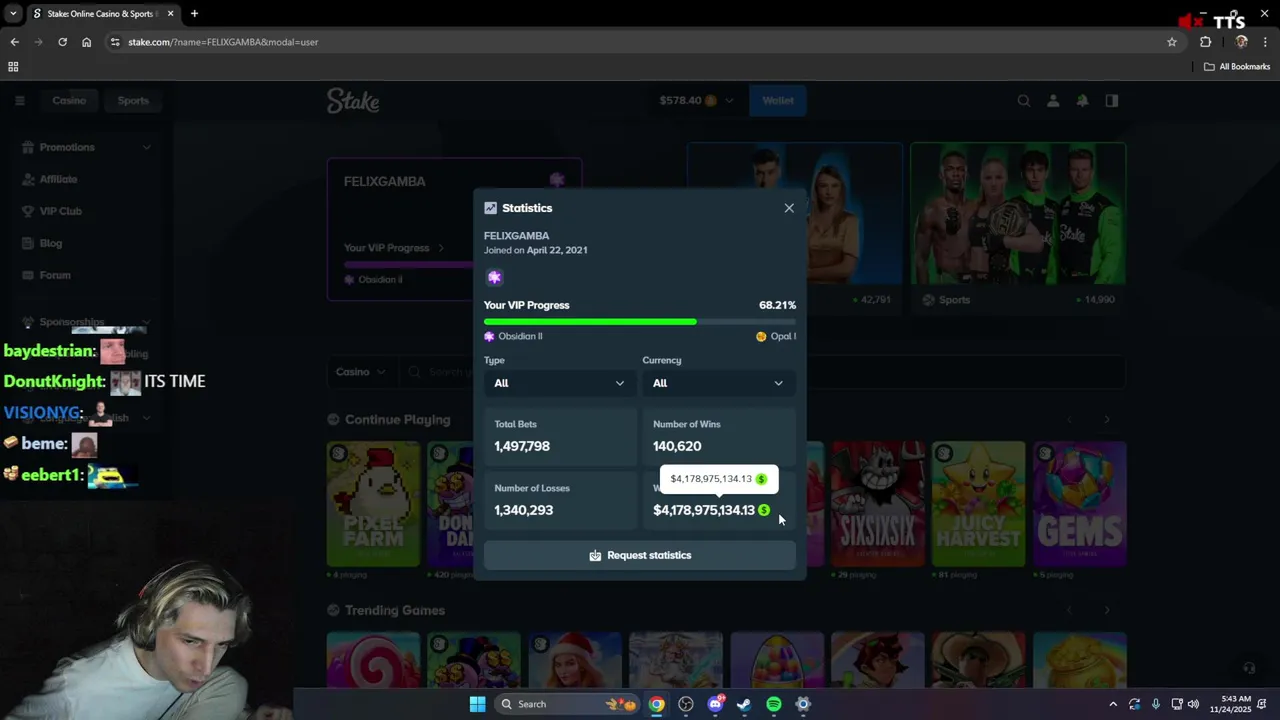
Task: Open the Type dropdown set to All
Action: pyautogui.click(x=560, y=383)
